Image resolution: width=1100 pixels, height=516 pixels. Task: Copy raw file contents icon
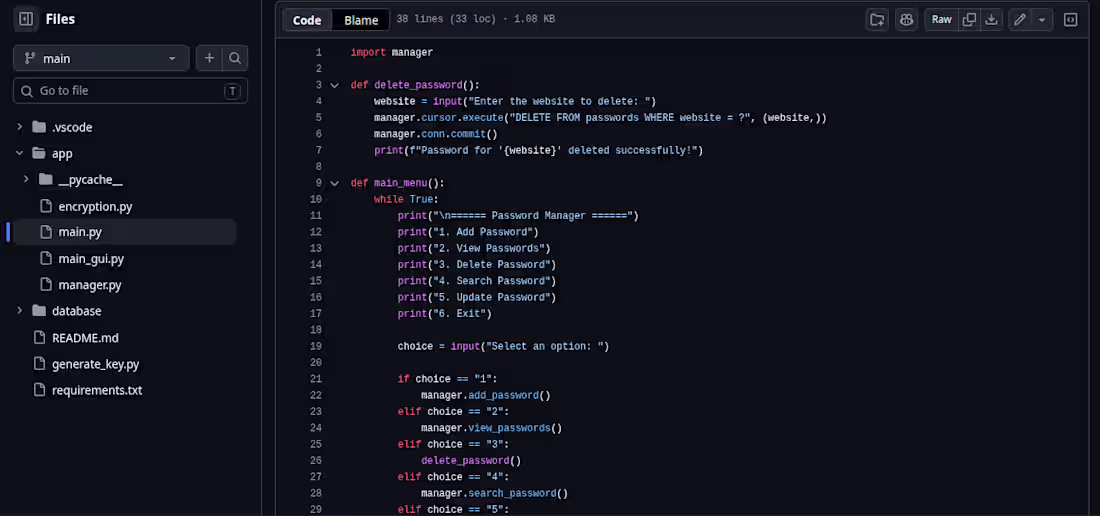(x=969, y=20)
